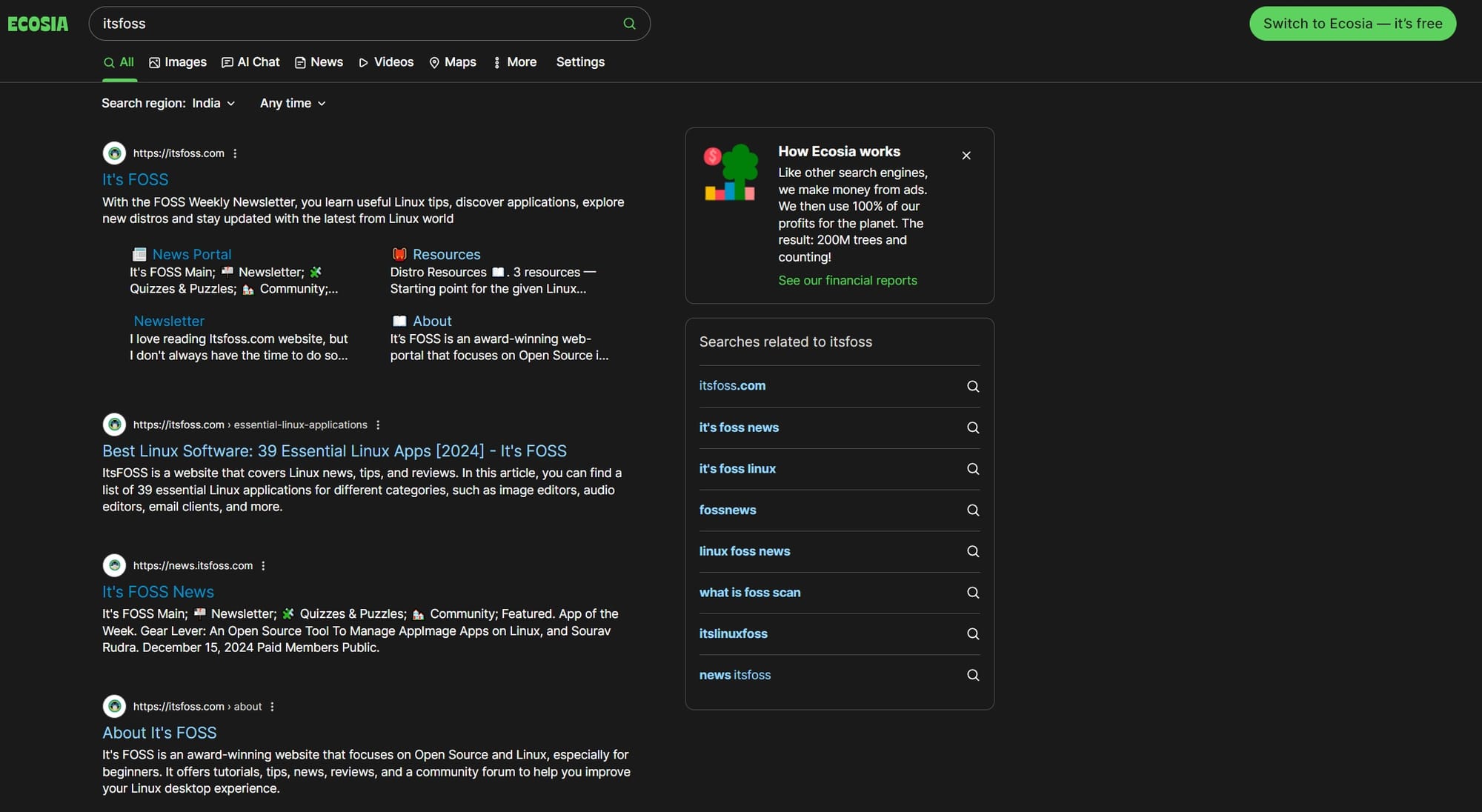Click the magnifier icon next to 'itslinuxfoss'
The height and width of the screenshot is (812, 1482).
(x=972, y=634)
